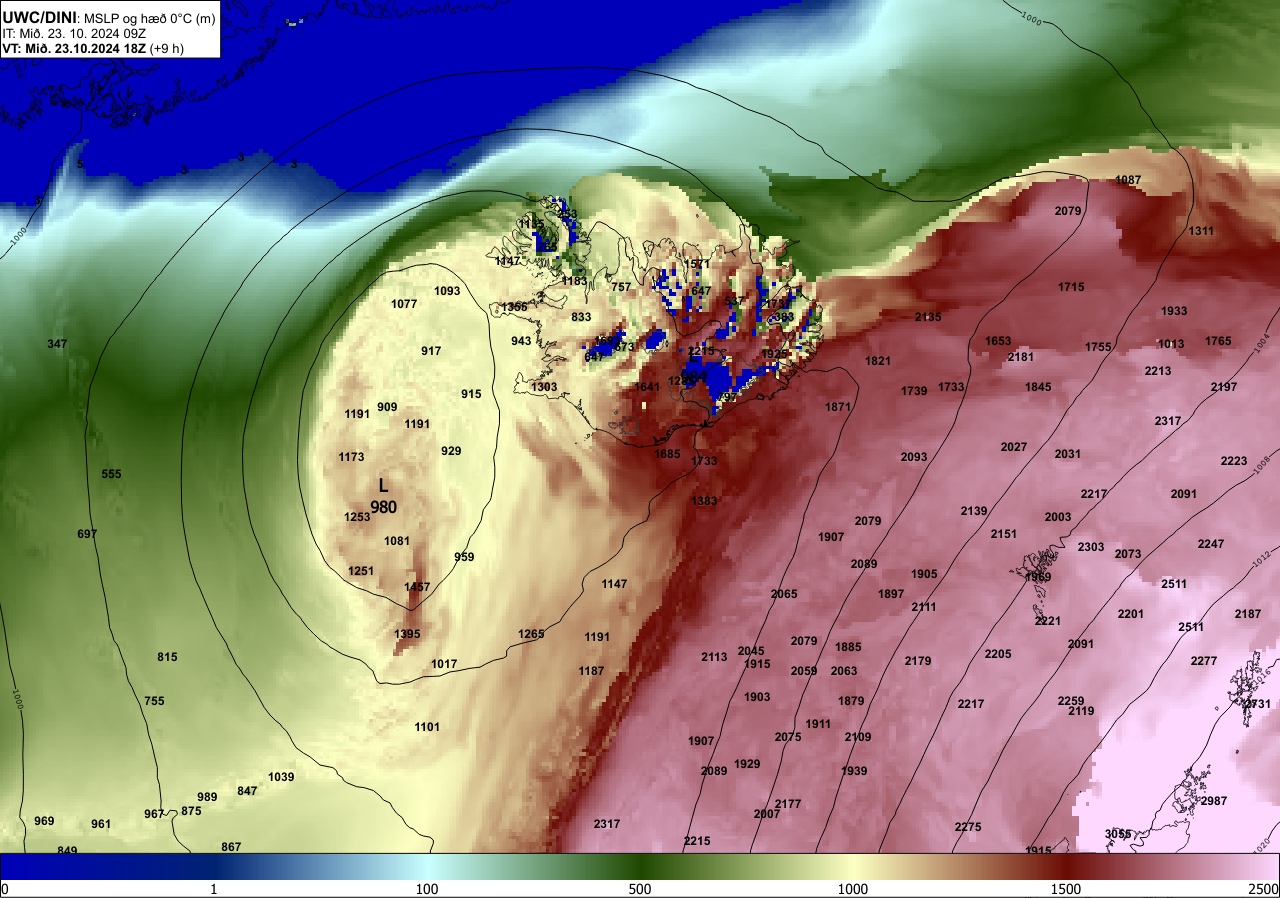Click the 2135 height value
Screen dimensions: 1280x898
pos(928,317)
